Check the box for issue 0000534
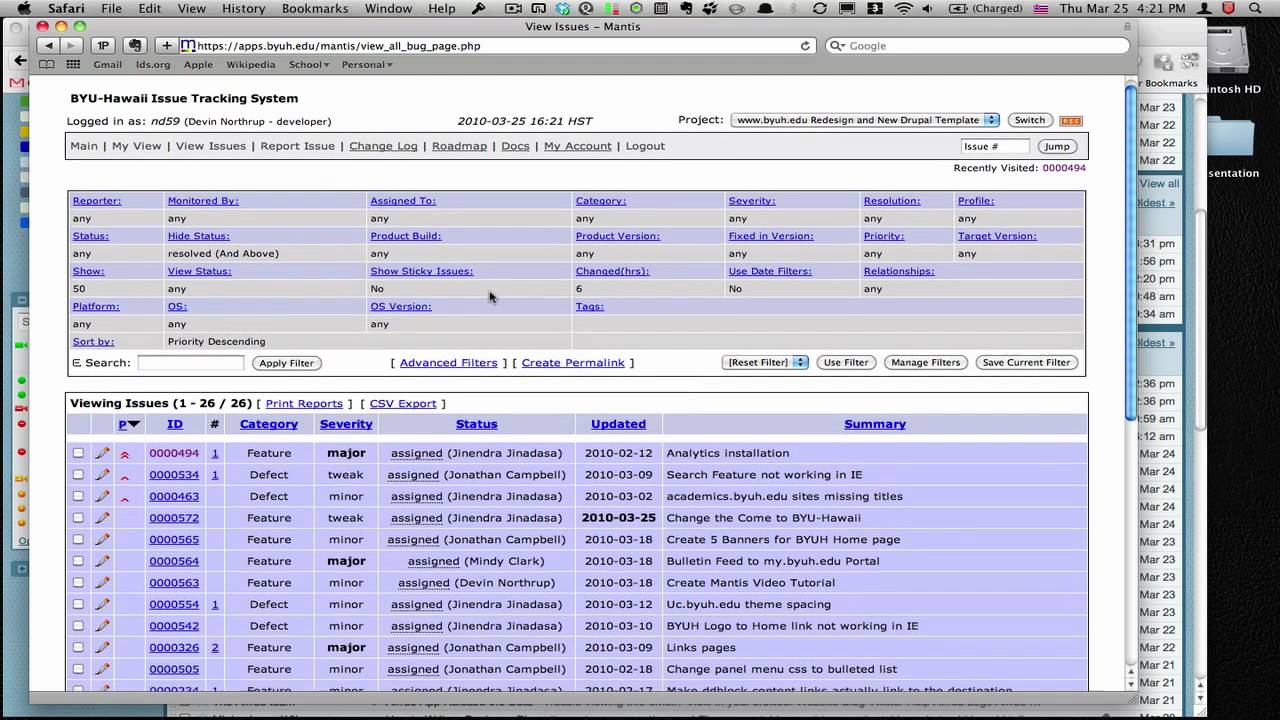 pyautogui.click(x=78, y=475)
